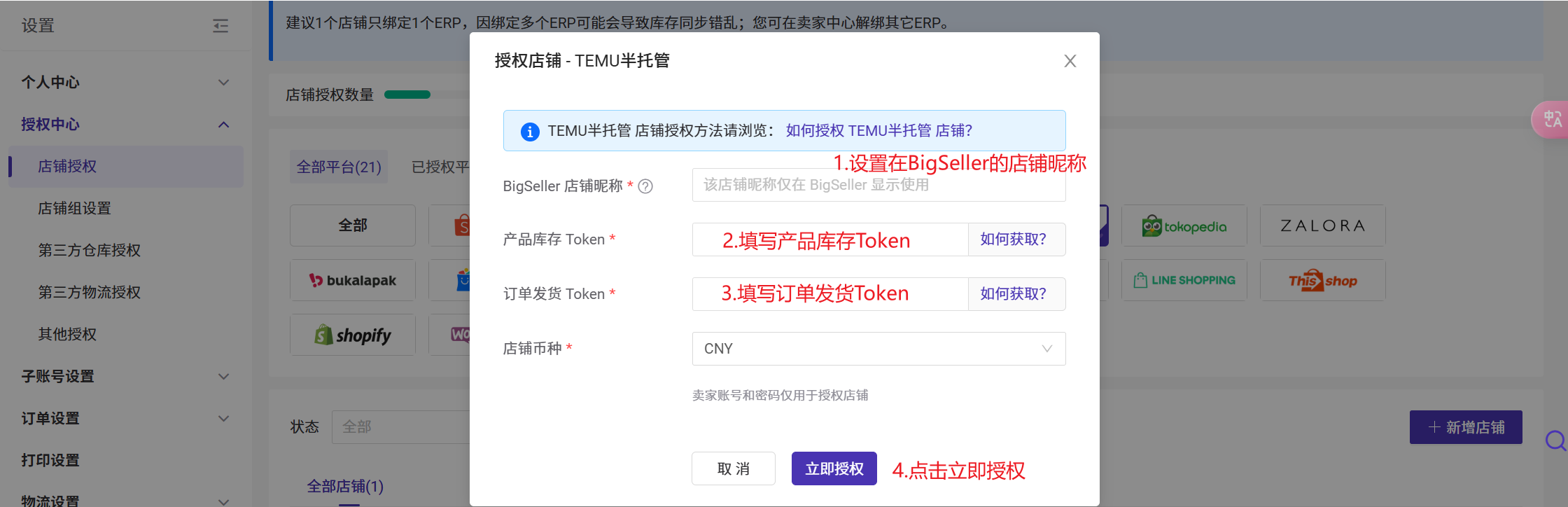
Task: Select the Shopify platform card
Action: click(x=352, y=335)
